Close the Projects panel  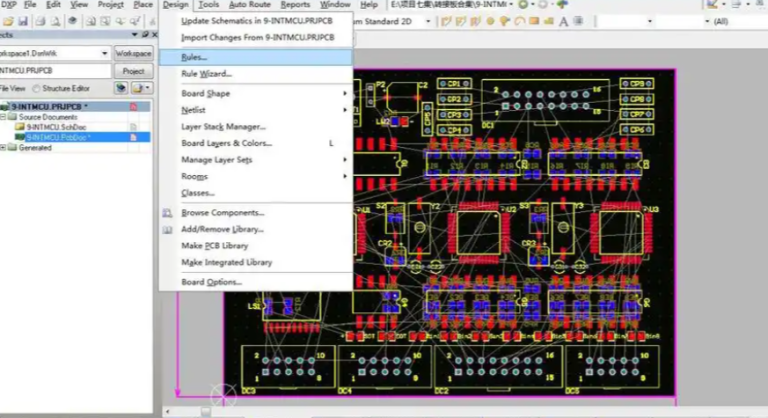[155, 35]
